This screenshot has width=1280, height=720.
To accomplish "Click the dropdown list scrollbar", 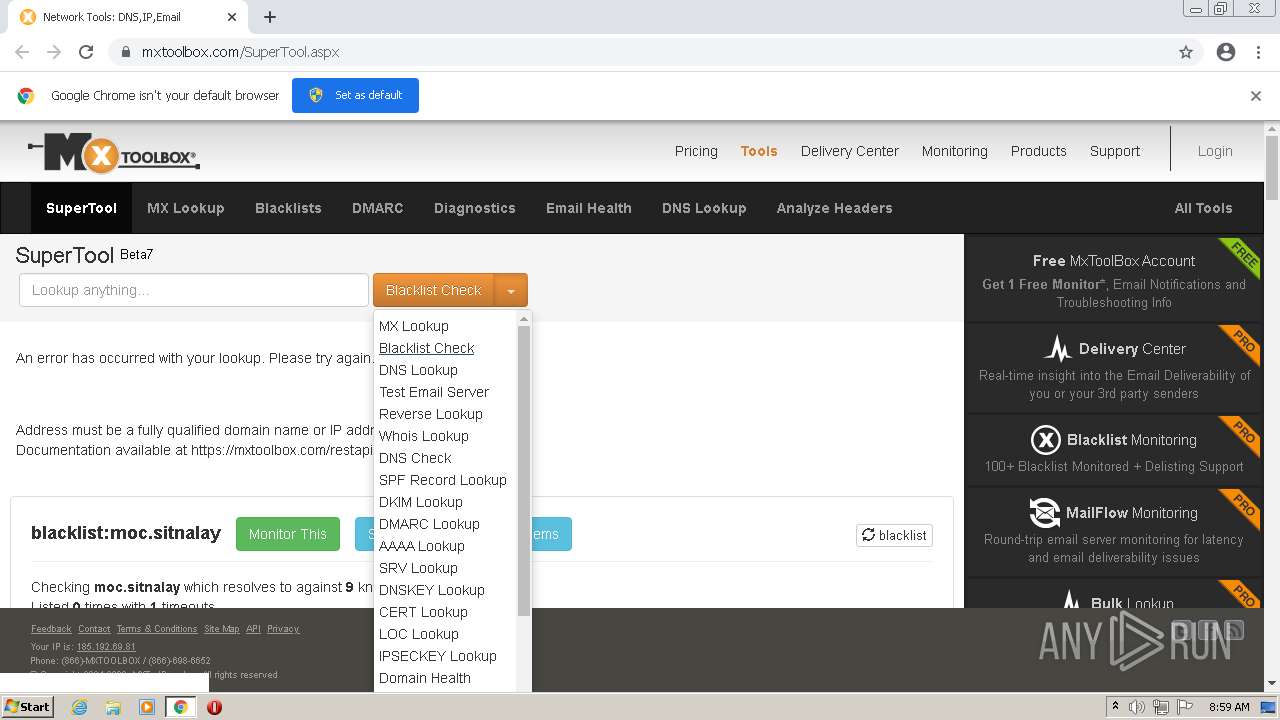I will 524,470.
